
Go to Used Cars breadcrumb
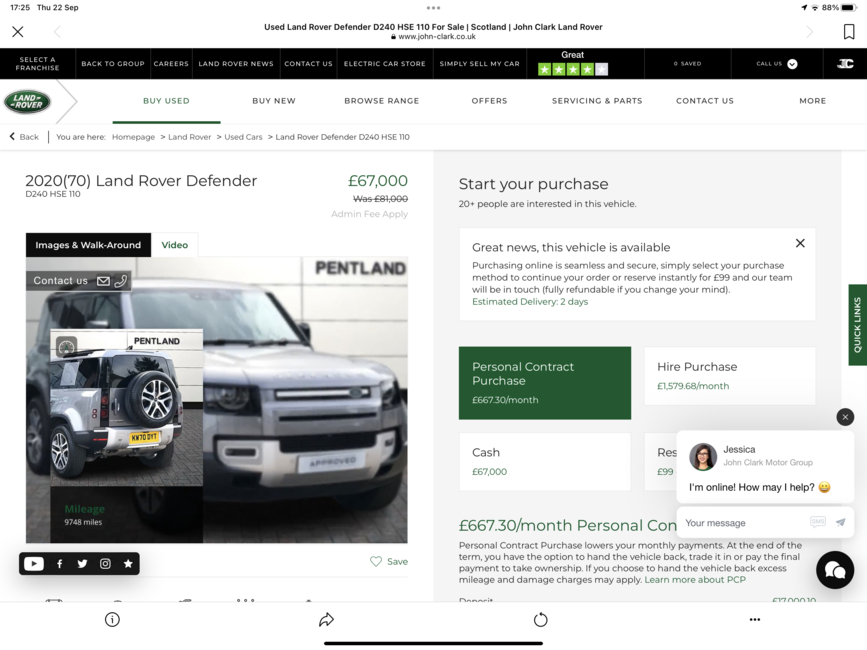243,137
